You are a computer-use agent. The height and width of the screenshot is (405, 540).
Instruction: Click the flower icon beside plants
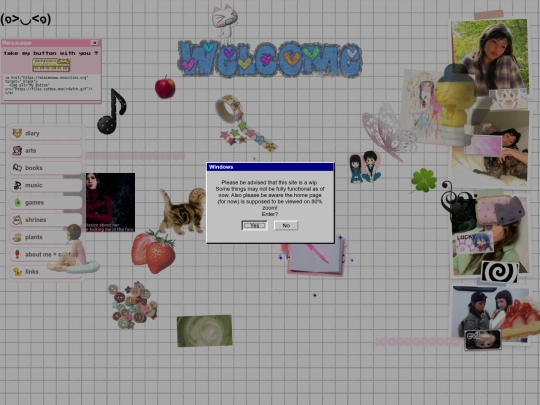17,237
